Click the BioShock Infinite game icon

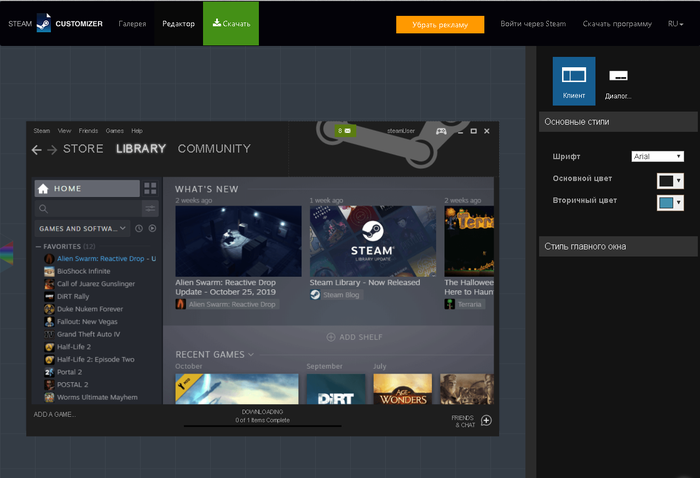(49, 271)
